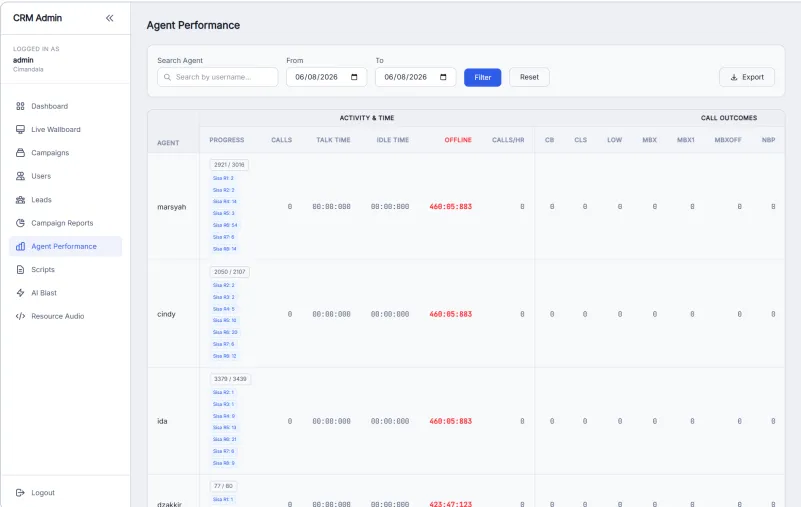Click the MBX1 column header
The image size is (801, 507).
click(686, 140)
